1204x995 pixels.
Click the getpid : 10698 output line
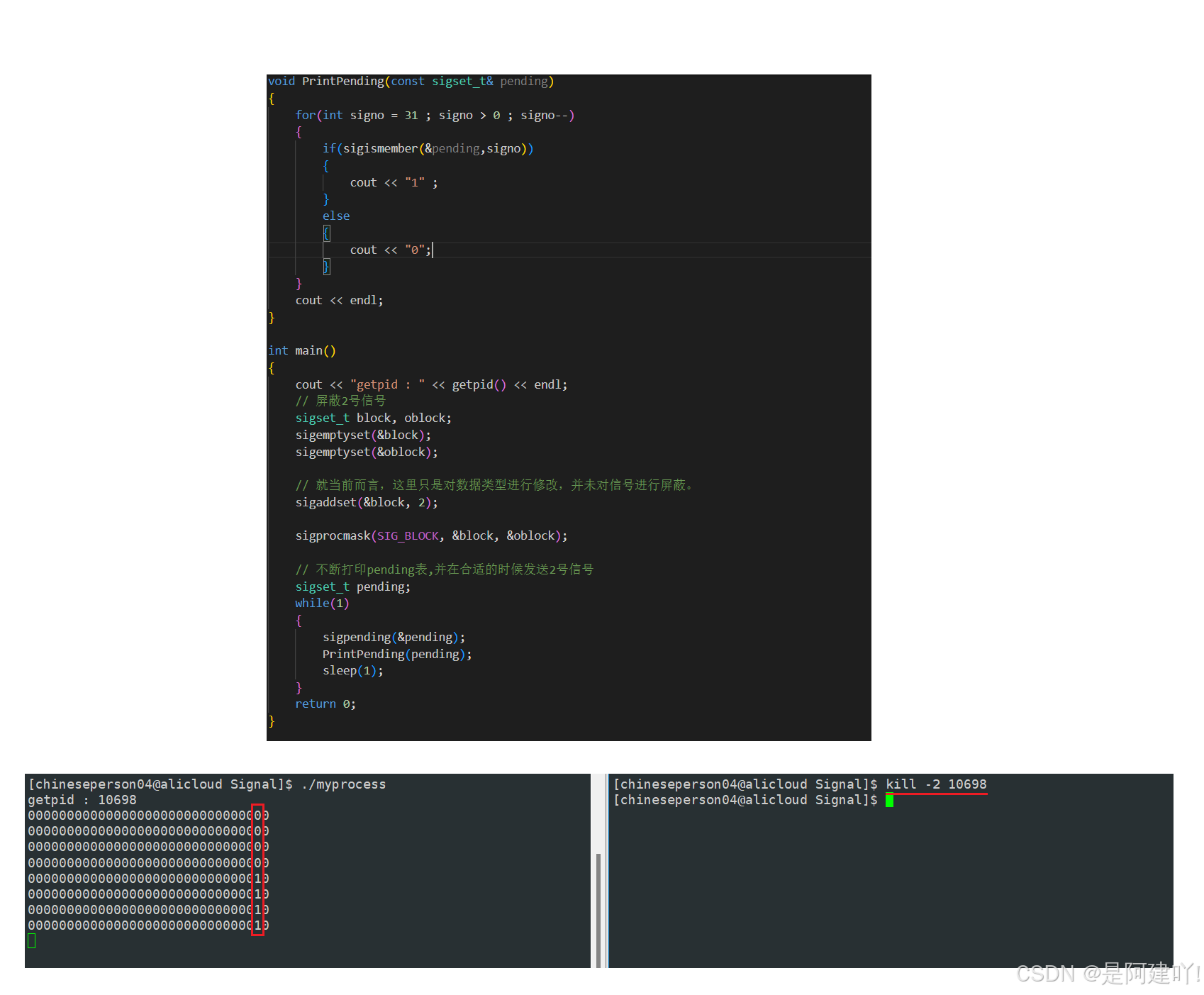pos(82,800)
